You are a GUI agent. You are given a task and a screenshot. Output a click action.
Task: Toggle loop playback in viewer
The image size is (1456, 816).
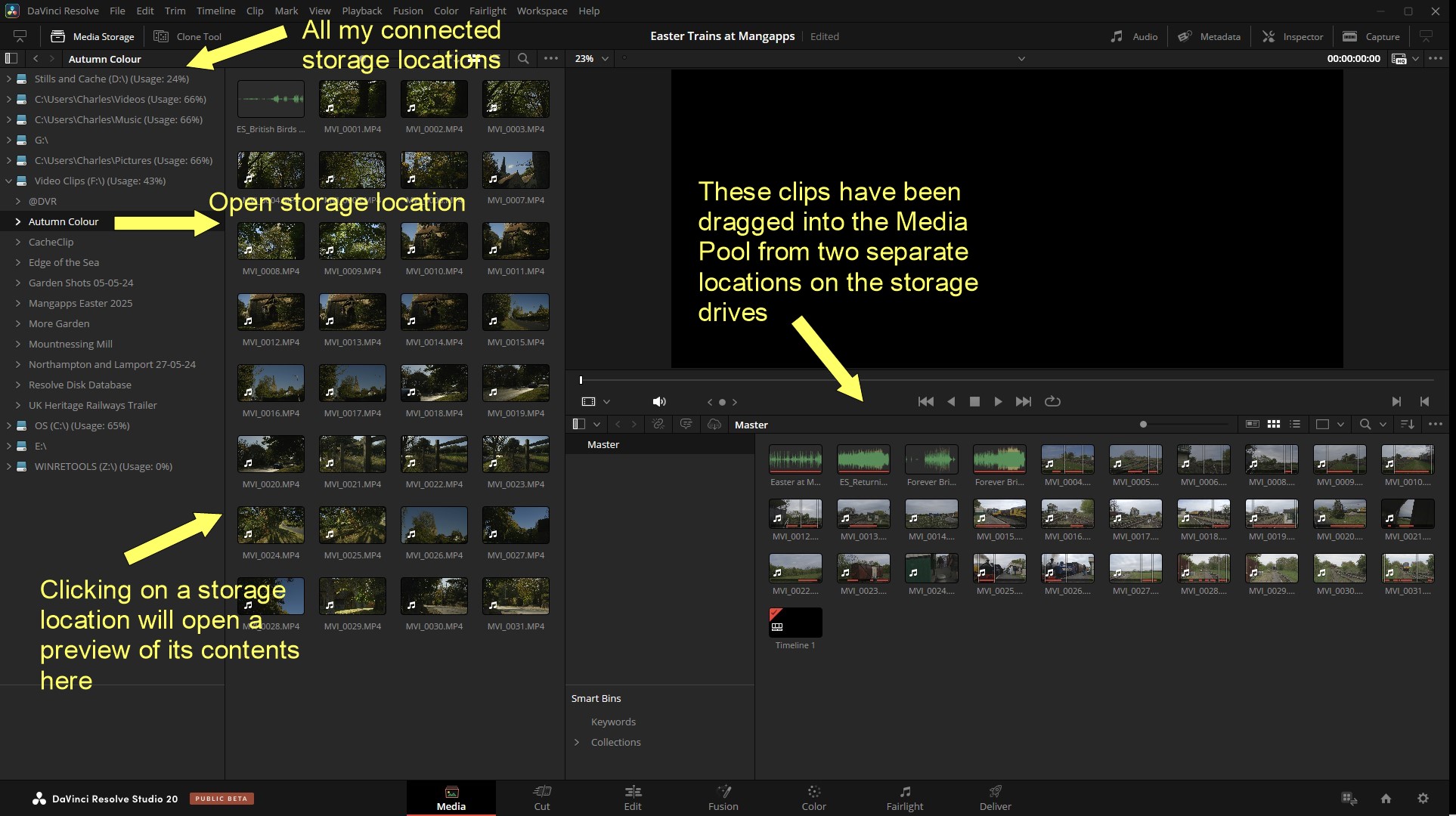pos(1052,401)
